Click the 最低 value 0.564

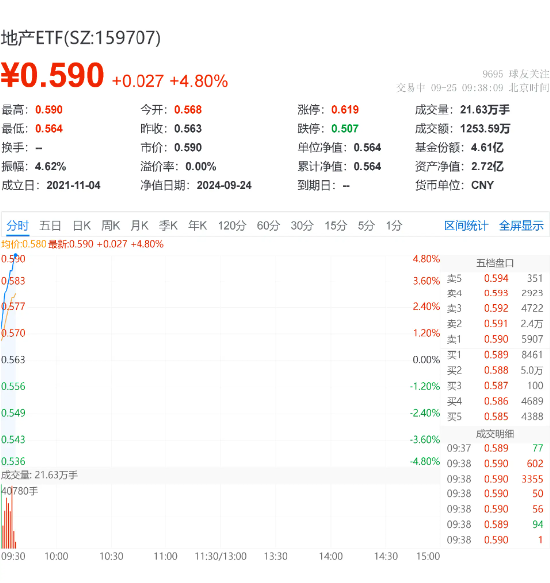pos(49,129)
